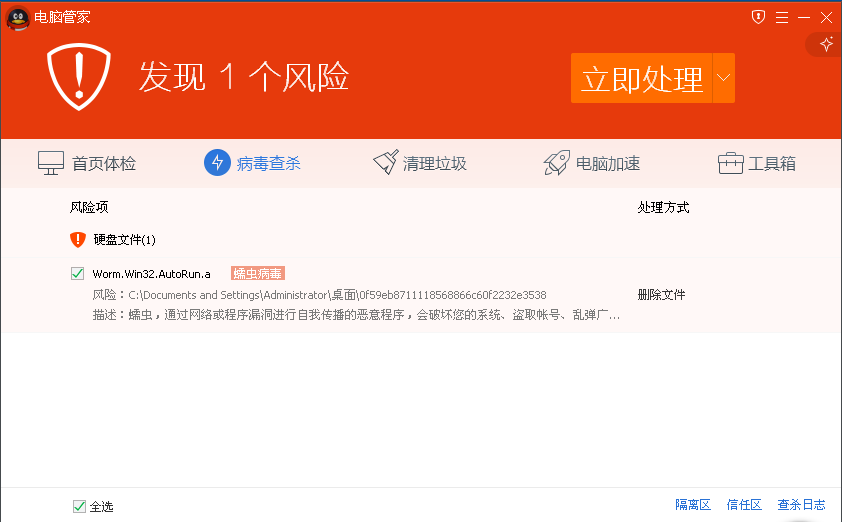Toggle the 全选 select-all checkbox
The width and height of the screenshot is (842, 522).
(x=79, y=506)
